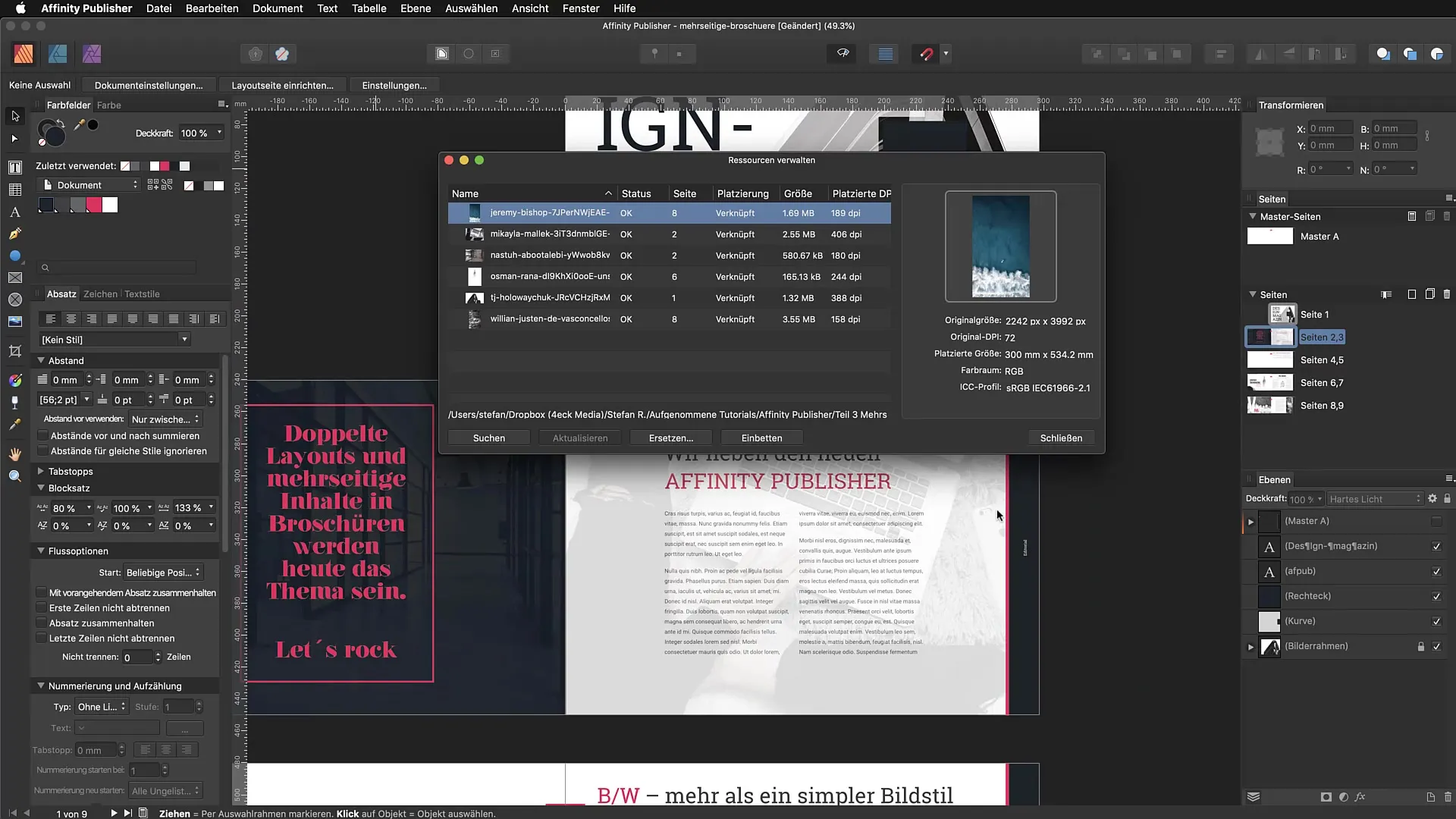Select the Zoom magnifier tool
The image size is (1456, 819).
coord(15,476)
